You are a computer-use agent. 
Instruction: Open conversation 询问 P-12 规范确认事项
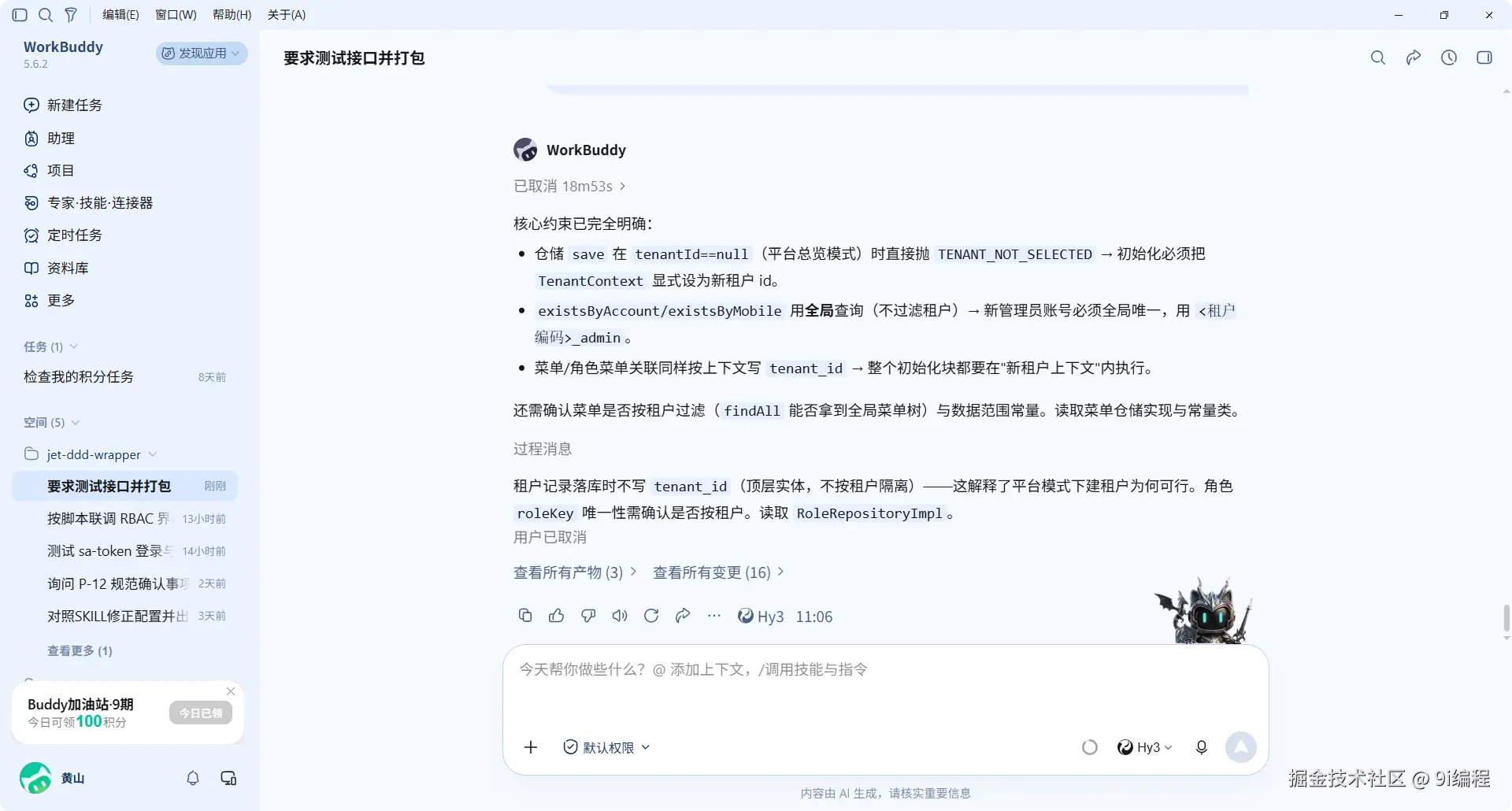[x=124, y=583]
